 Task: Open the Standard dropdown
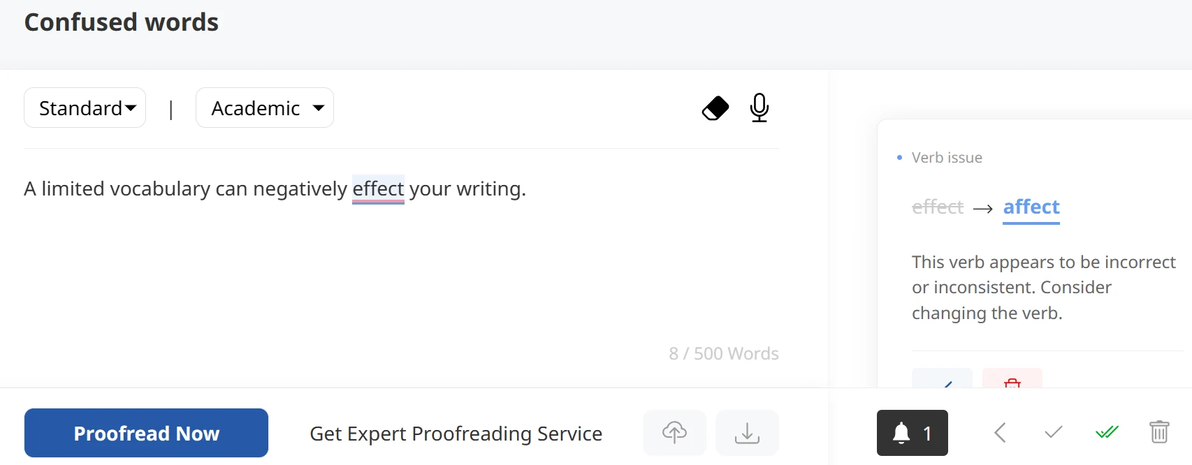tap(85, 108)
